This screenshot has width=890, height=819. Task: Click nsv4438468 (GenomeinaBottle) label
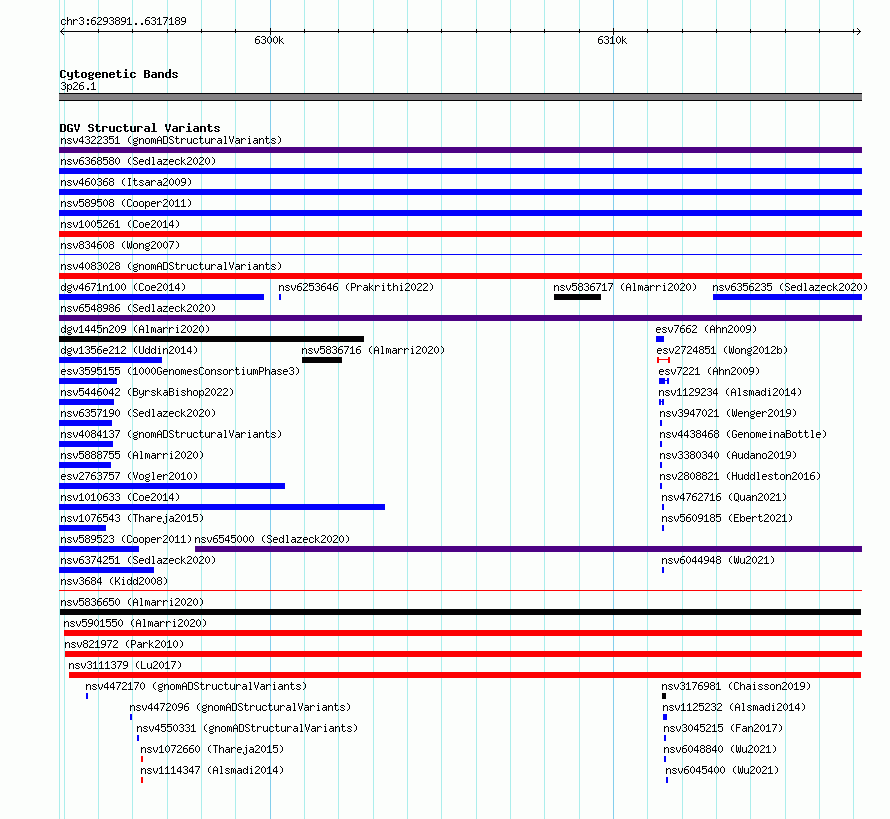pyautogui.click(x=743, y=434)
